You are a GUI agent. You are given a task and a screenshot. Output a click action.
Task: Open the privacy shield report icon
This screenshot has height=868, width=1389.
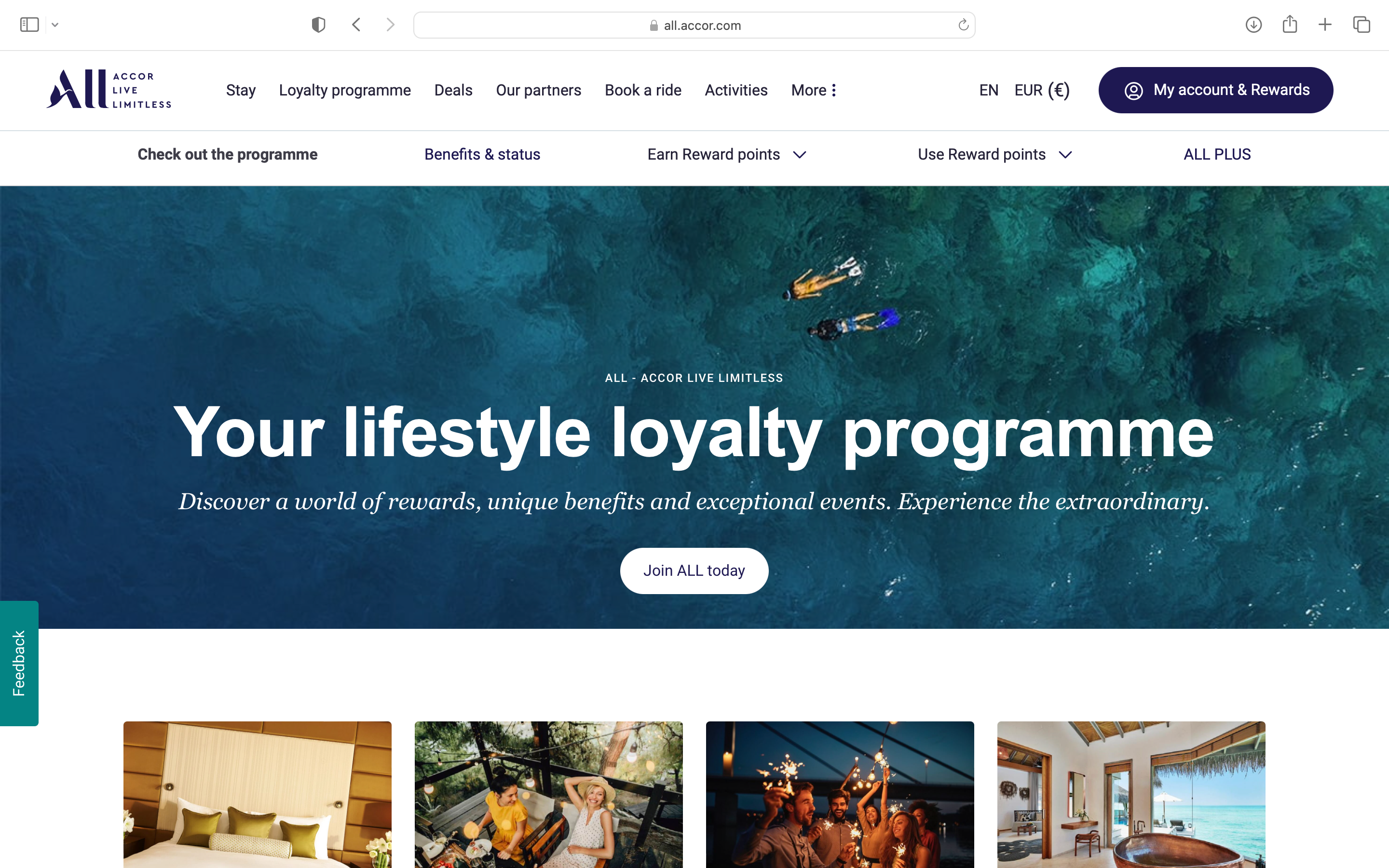point(318,25)
